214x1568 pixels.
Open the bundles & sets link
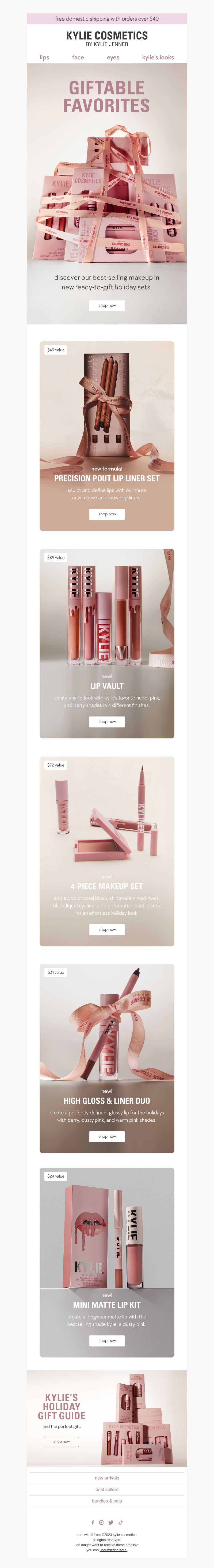107,1501
